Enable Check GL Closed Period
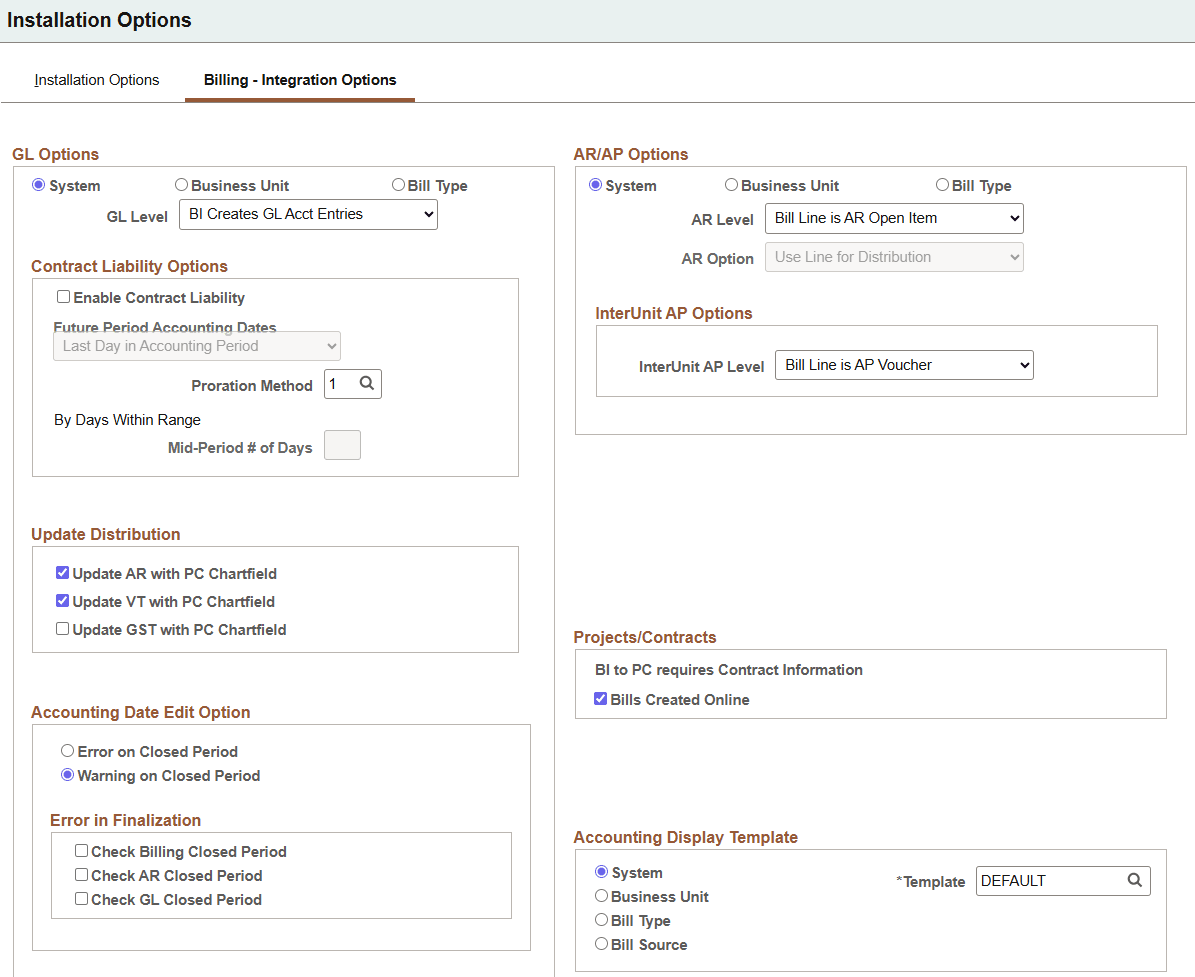 click(81, 898)
